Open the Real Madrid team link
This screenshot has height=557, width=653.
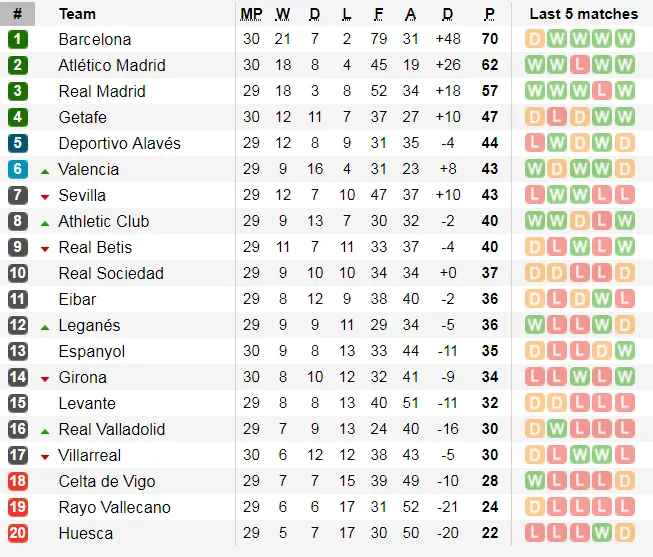point(102,91)
